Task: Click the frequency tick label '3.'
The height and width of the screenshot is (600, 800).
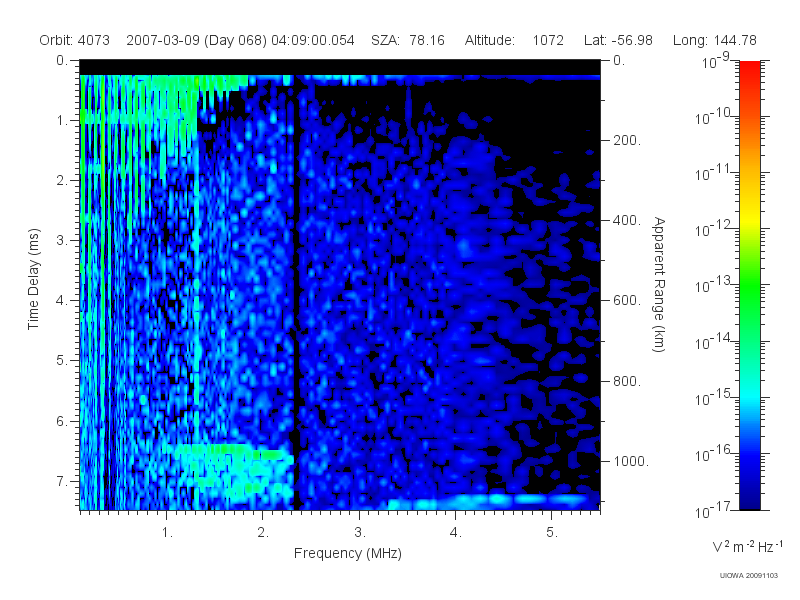Action: click(x=360, y=533)
